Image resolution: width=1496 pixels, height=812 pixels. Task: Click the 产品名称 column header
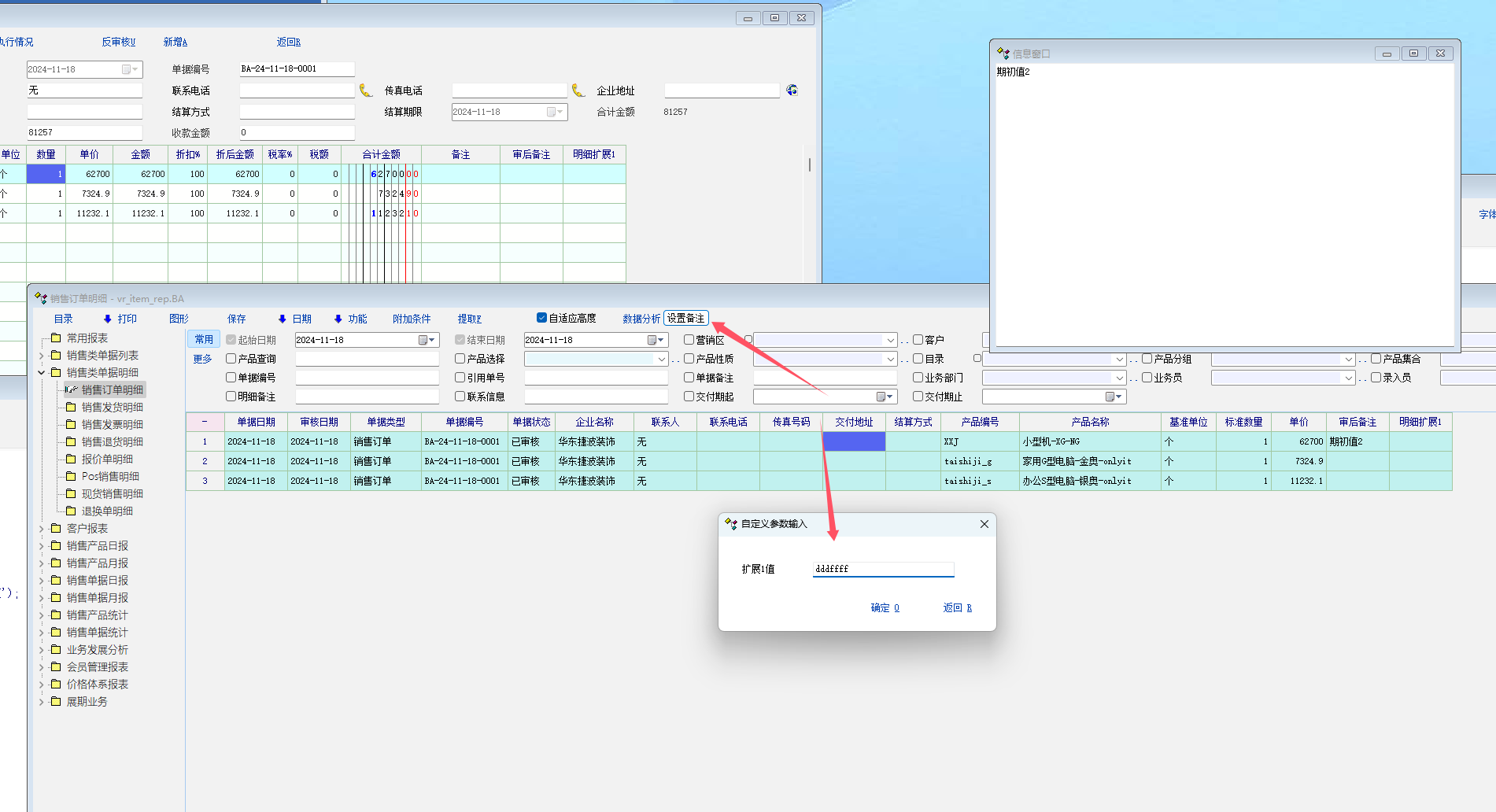tap(1090, 422)
